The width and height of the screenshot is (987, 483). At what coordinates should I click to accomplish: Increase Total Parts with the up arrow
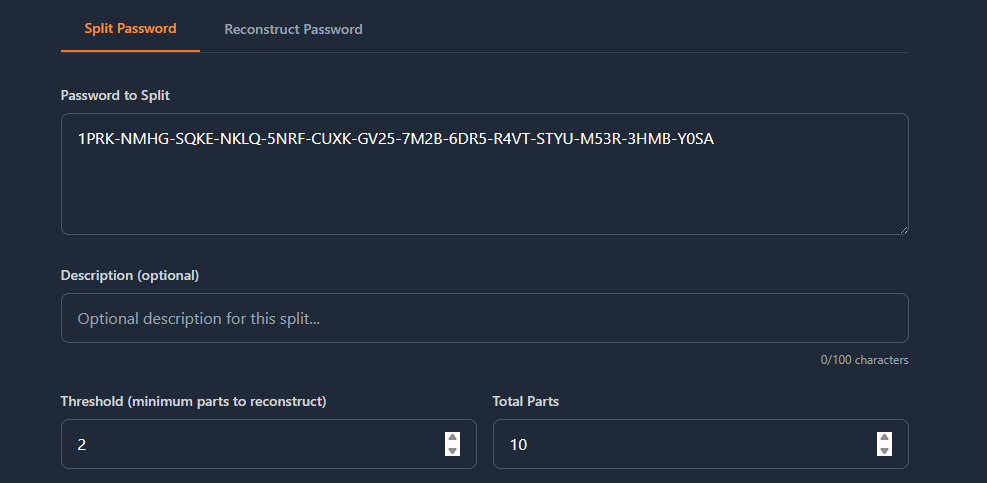click(884, 438)
